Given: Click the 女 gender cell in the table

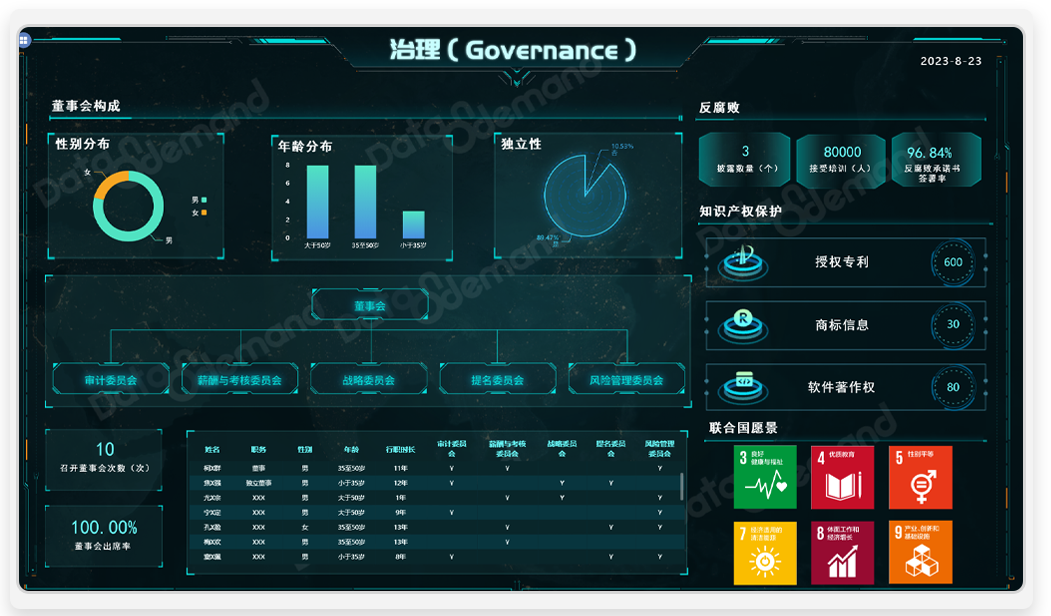Looking at the screenshot, I should pyautogui.click(x=305, y=527).
